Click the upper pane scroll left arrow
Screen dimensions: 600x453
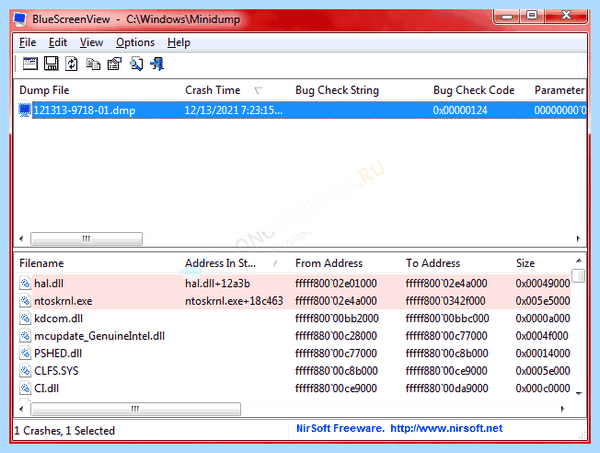point(21,239)
